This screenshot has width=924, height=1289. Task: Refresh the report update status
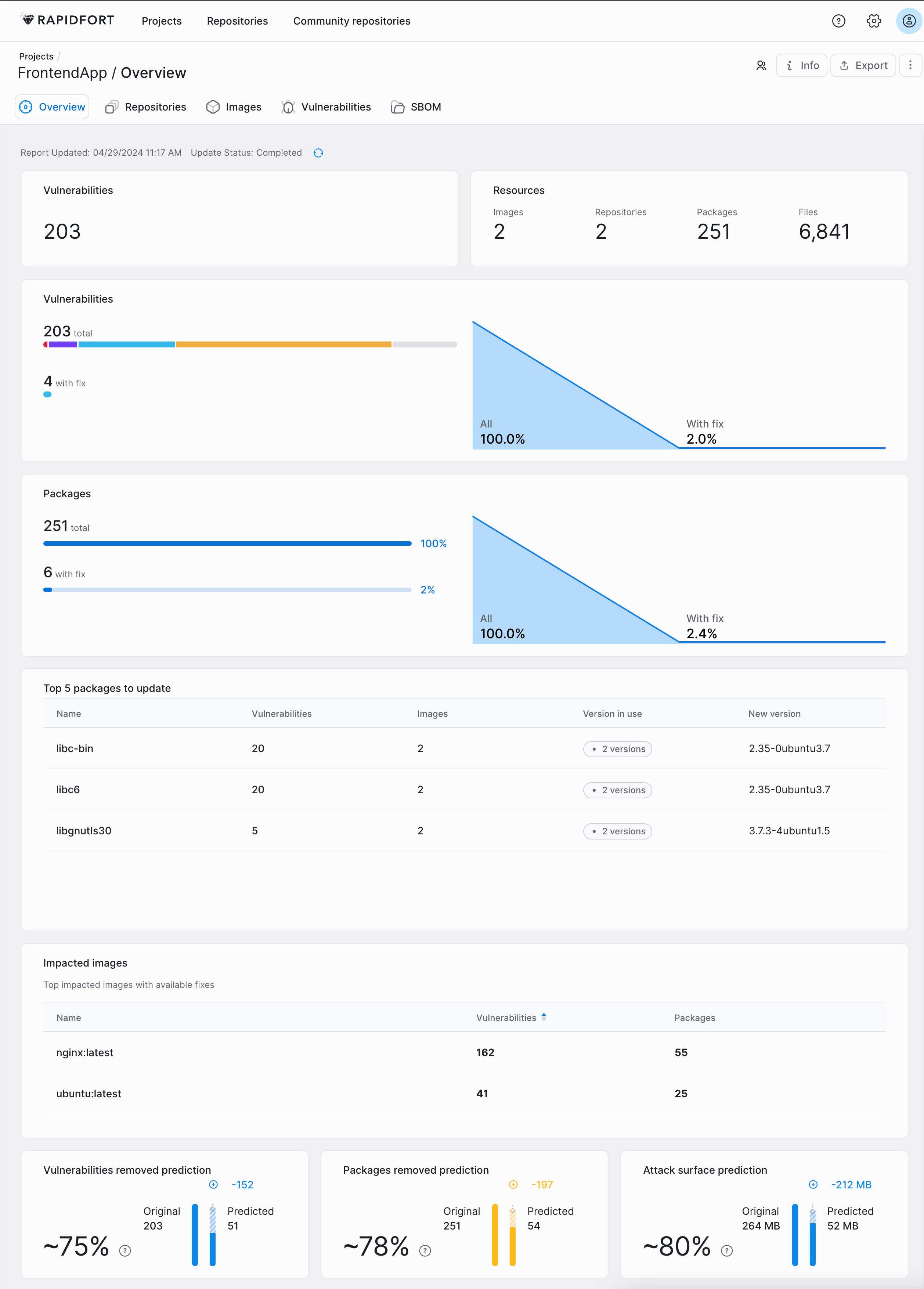pyautogui.click(x=318, y=153)
